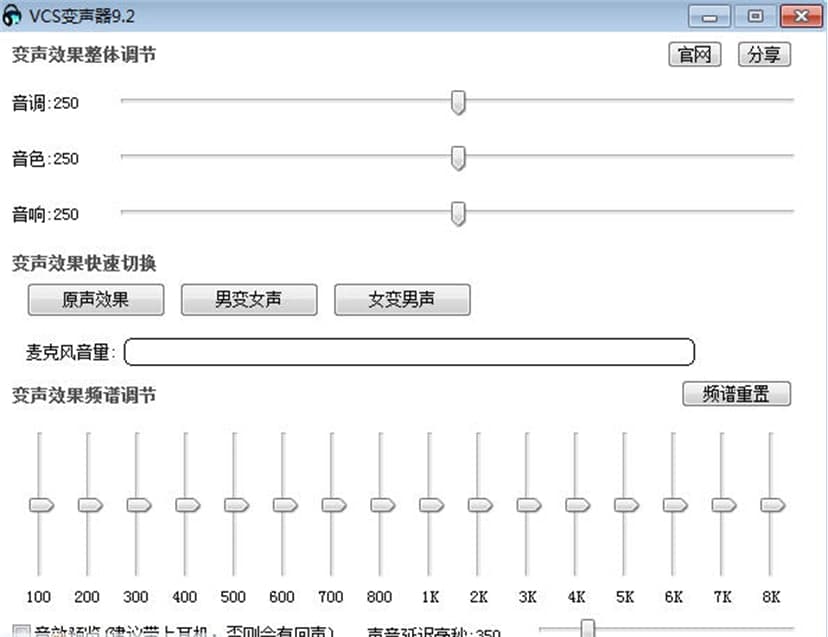This screenshot has height=637, width=828.
Task: Reset the spectrum with 频谱重置
Action: [736, 393]
